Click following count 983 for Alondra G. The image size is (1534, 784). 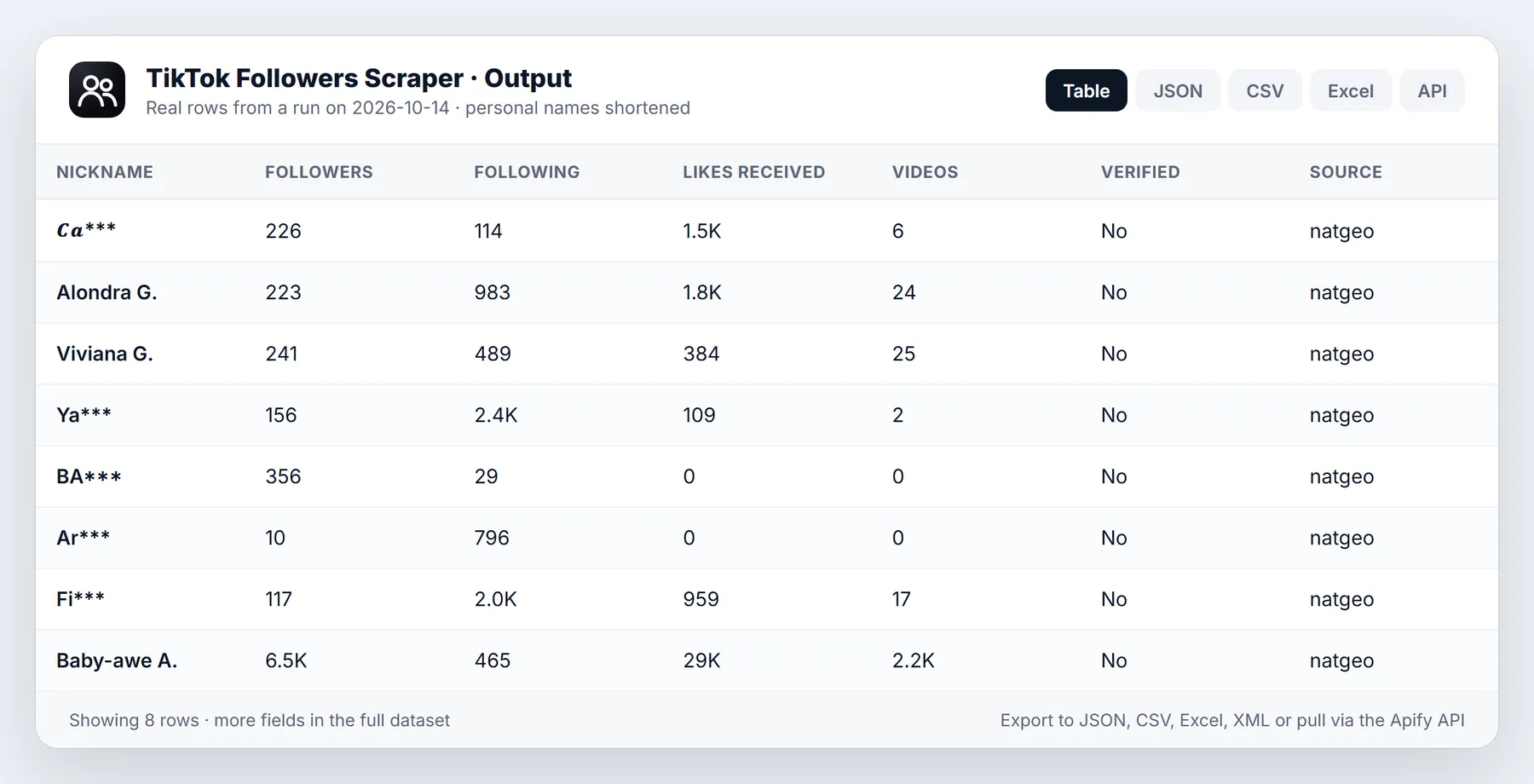coord(493,292)
